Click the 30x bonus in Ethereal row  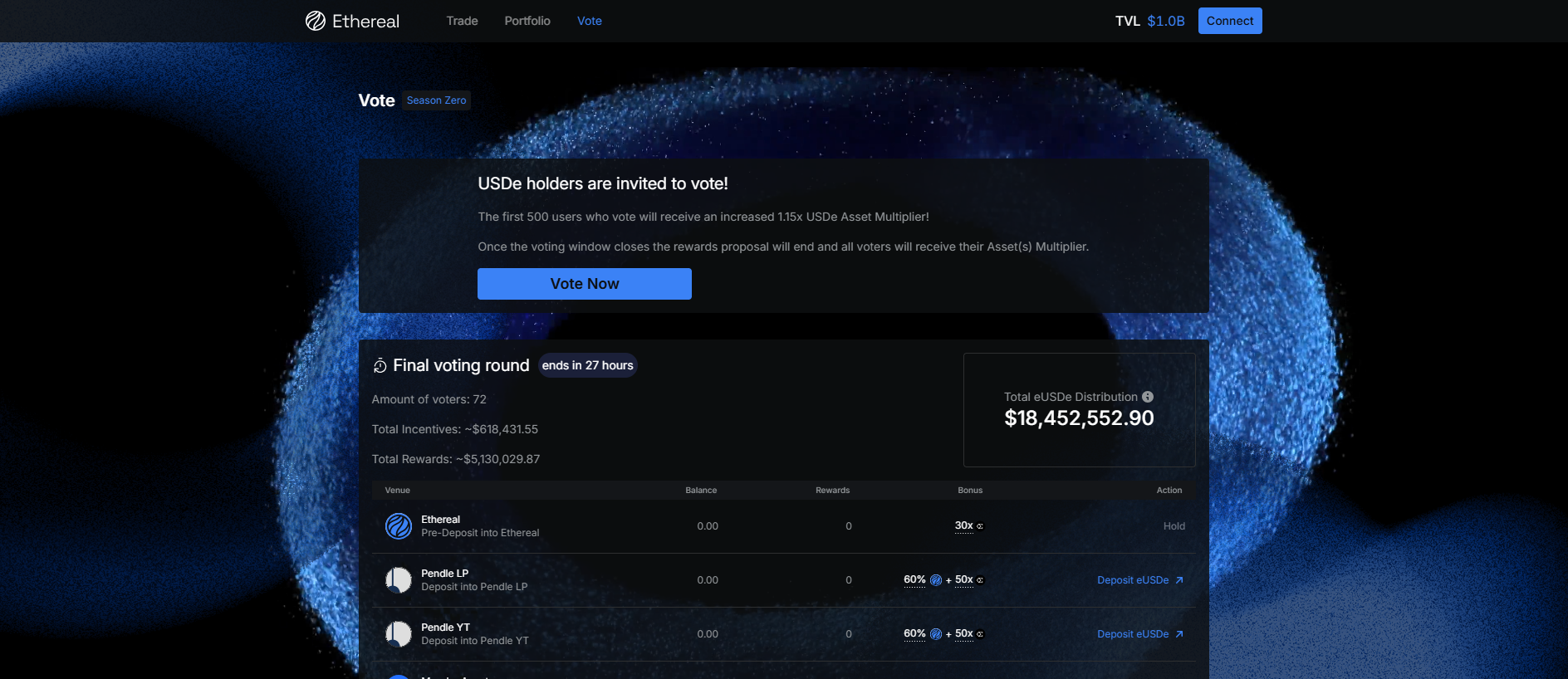click(x=963, y=525)
